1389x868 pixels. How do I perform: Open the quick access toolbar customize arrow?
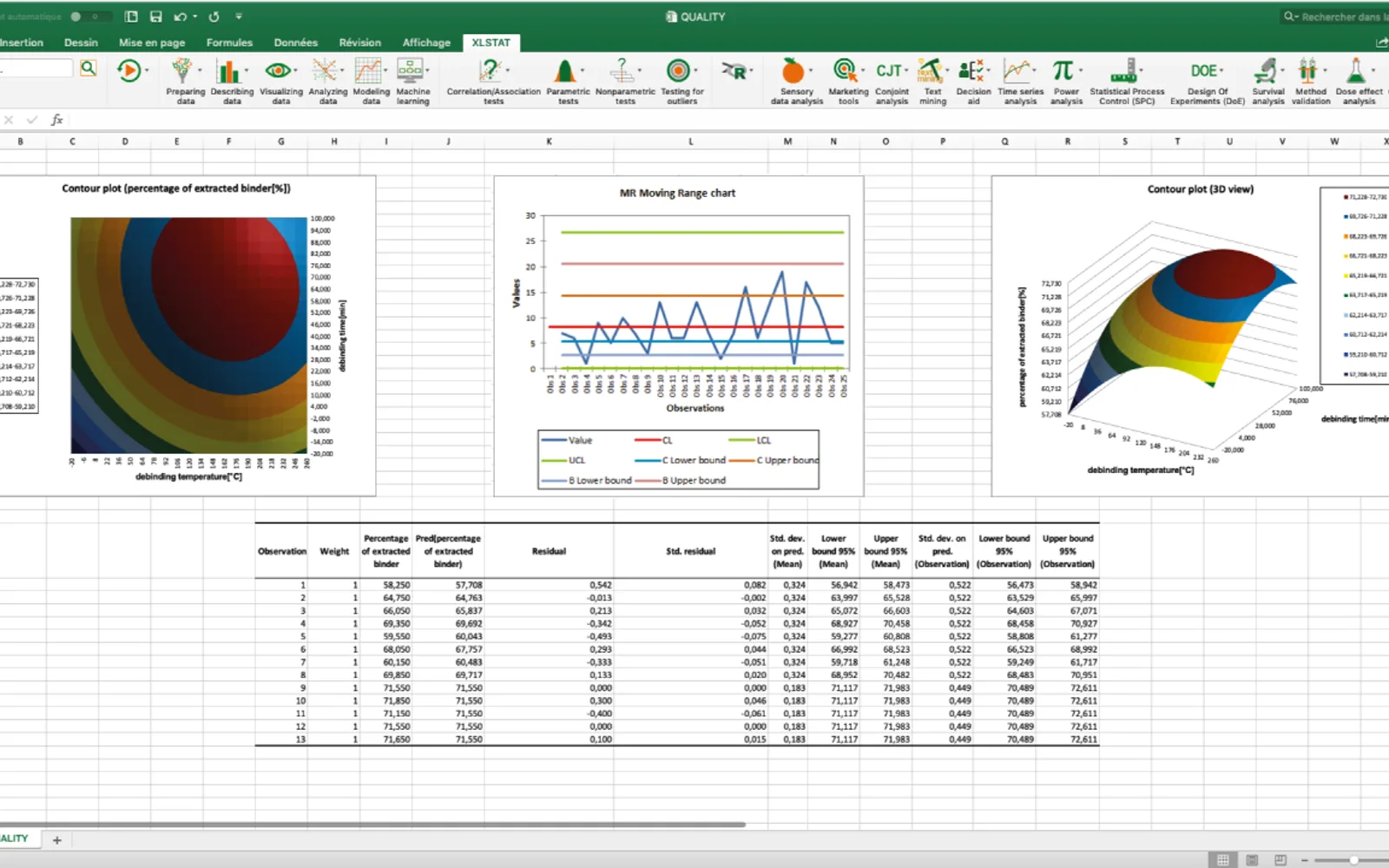click(x=239, y=16)
